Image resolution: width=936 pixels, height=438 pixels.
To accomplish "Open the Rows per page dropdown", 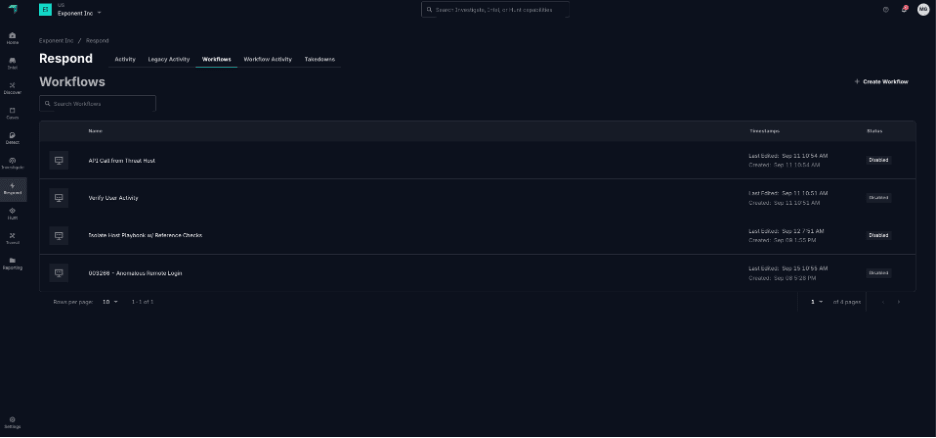I will (110, 302).
